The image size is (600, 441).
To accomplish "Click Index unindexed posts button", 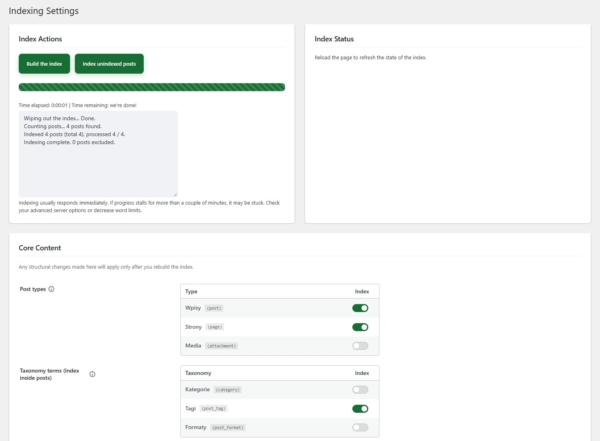I will pyautogui.click(x=109, y=64).
